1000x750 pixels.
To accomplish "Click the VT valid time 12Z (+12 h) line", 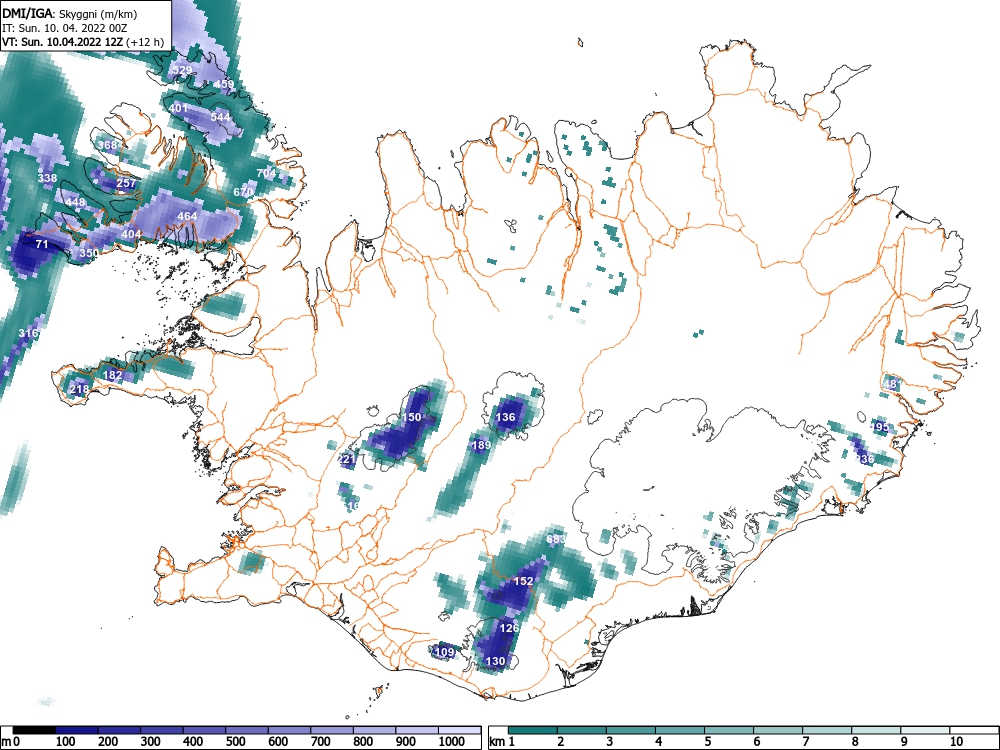I will coord(83,42).
